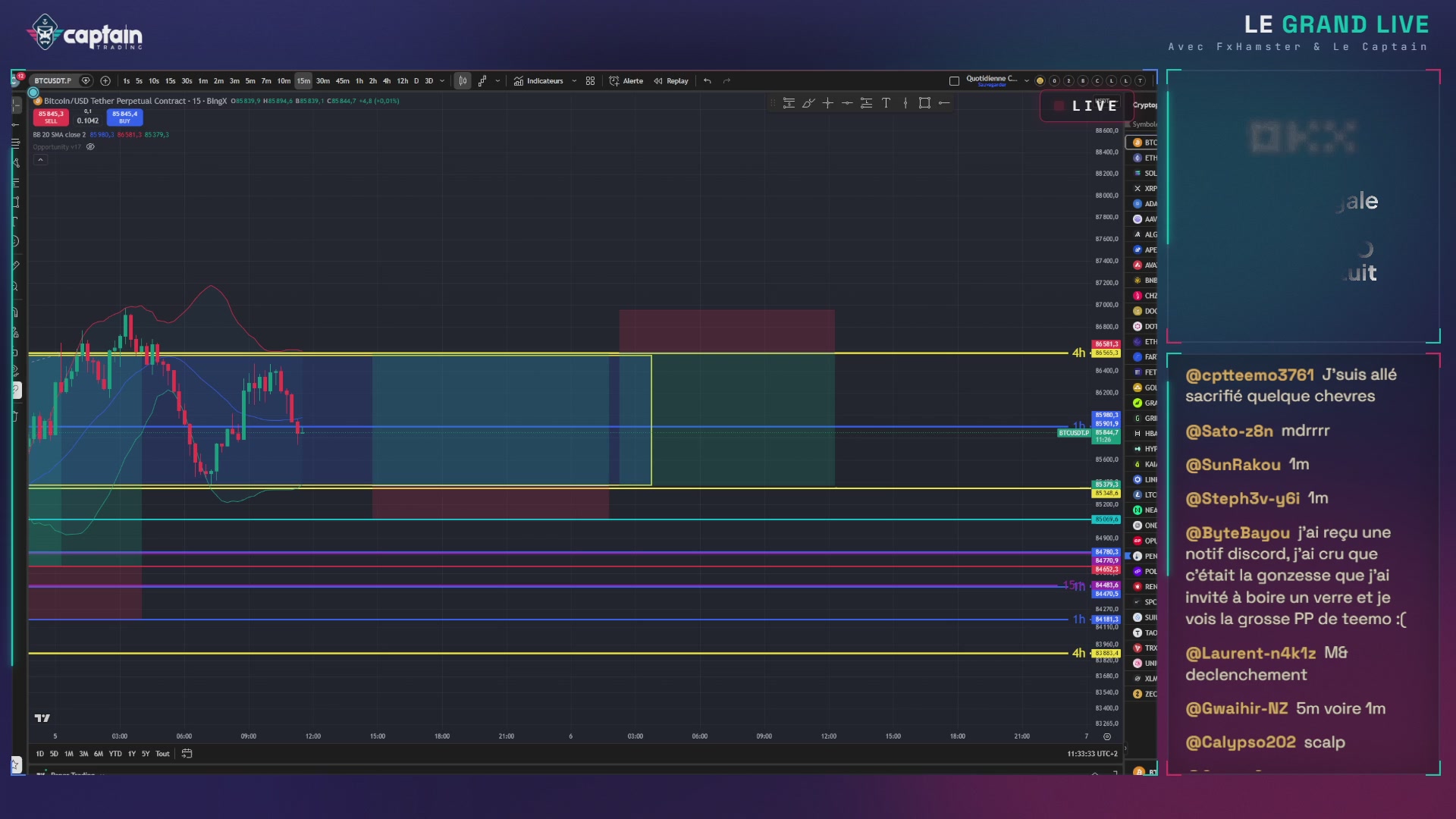Select the cross line tool in floating toolbar
Viewport: 1456px width, 819px height.
click(827, 103)
